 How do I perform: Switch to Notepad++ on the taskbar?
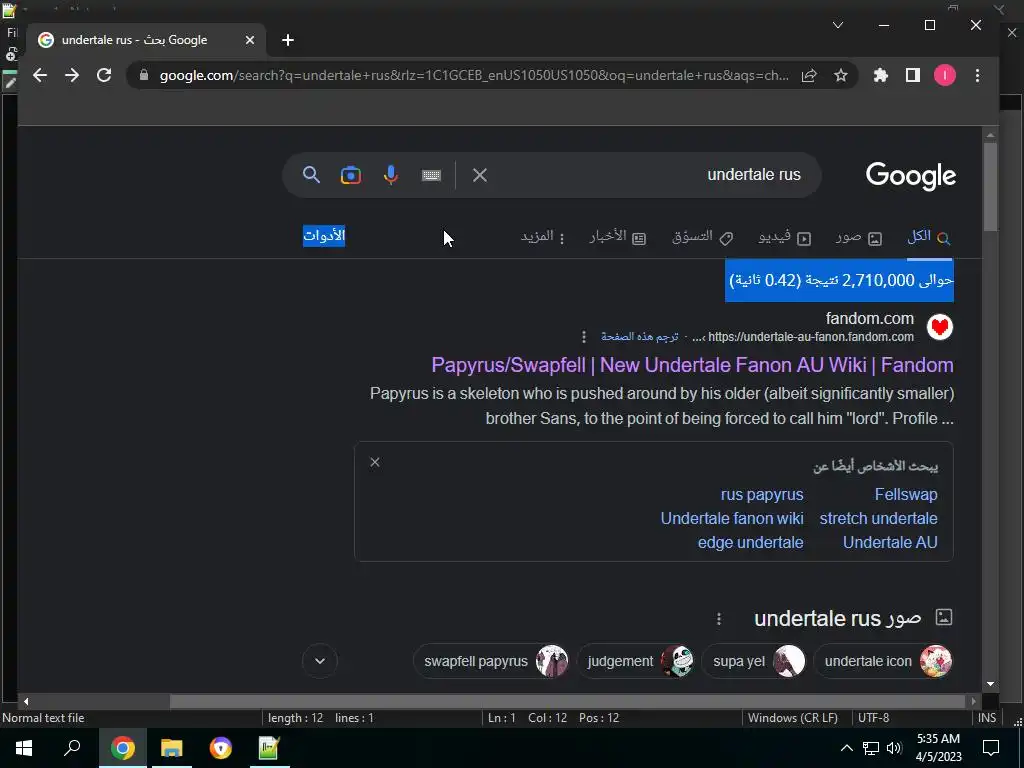(269, 748)
